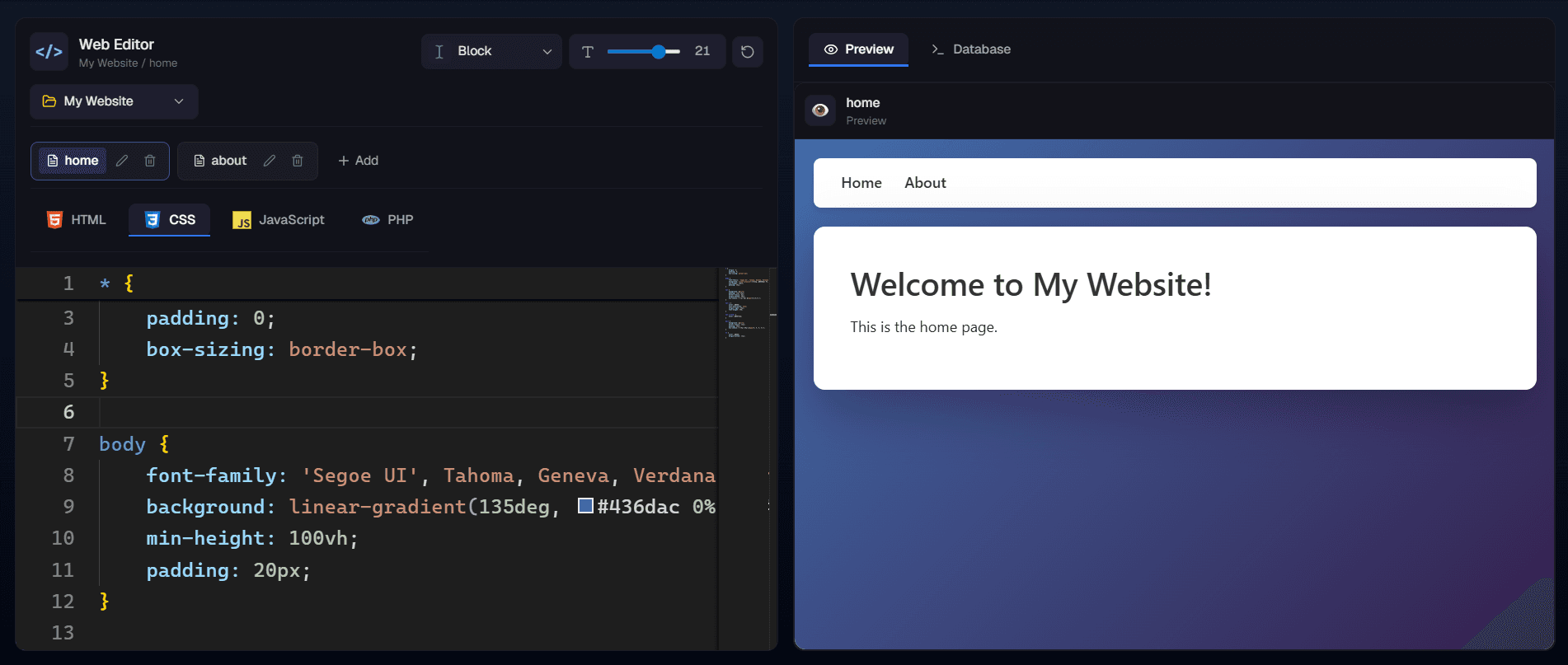Click the font size T icon

[x=588, y=52]
